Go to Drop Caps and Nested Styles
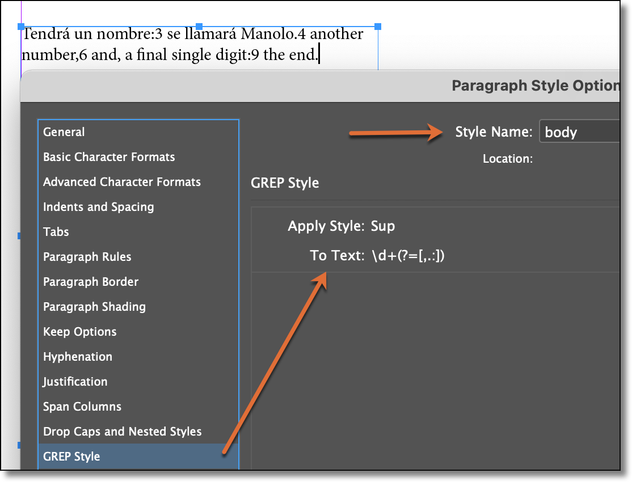 [122, 432]
